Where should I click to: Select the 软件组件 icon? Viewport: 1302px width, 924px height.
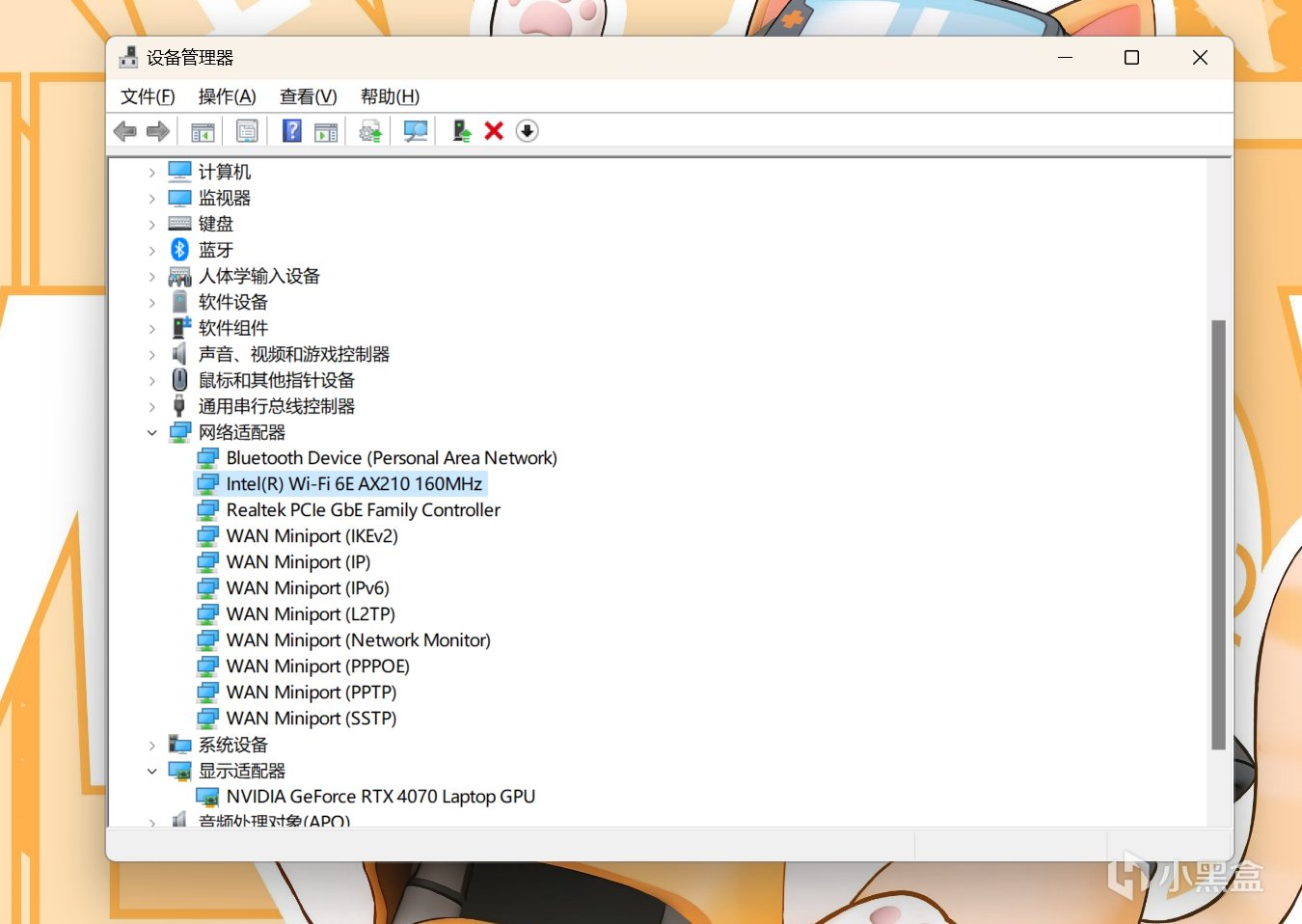coord(180,328)
